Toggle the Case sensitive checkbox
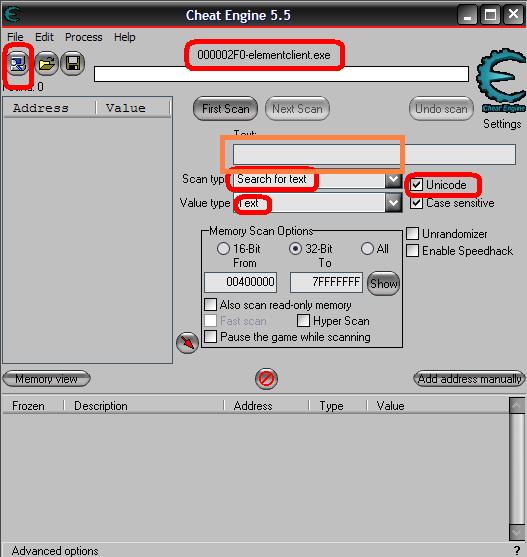The height and width of the screenshot is (557, 527). pyautogui.click(x=416, y=203)
